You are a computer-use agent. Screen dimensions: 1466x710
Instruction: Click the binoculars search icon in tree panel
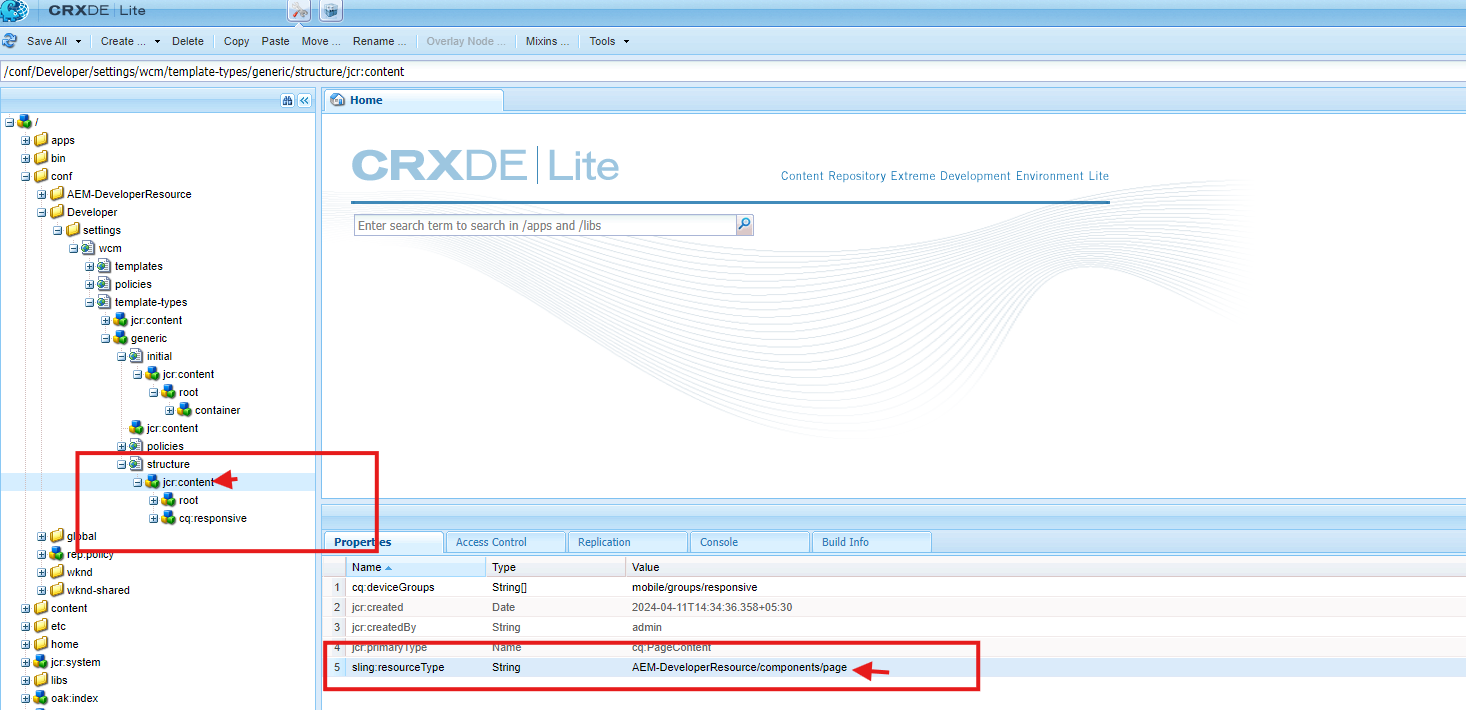(x=287, y=100)
